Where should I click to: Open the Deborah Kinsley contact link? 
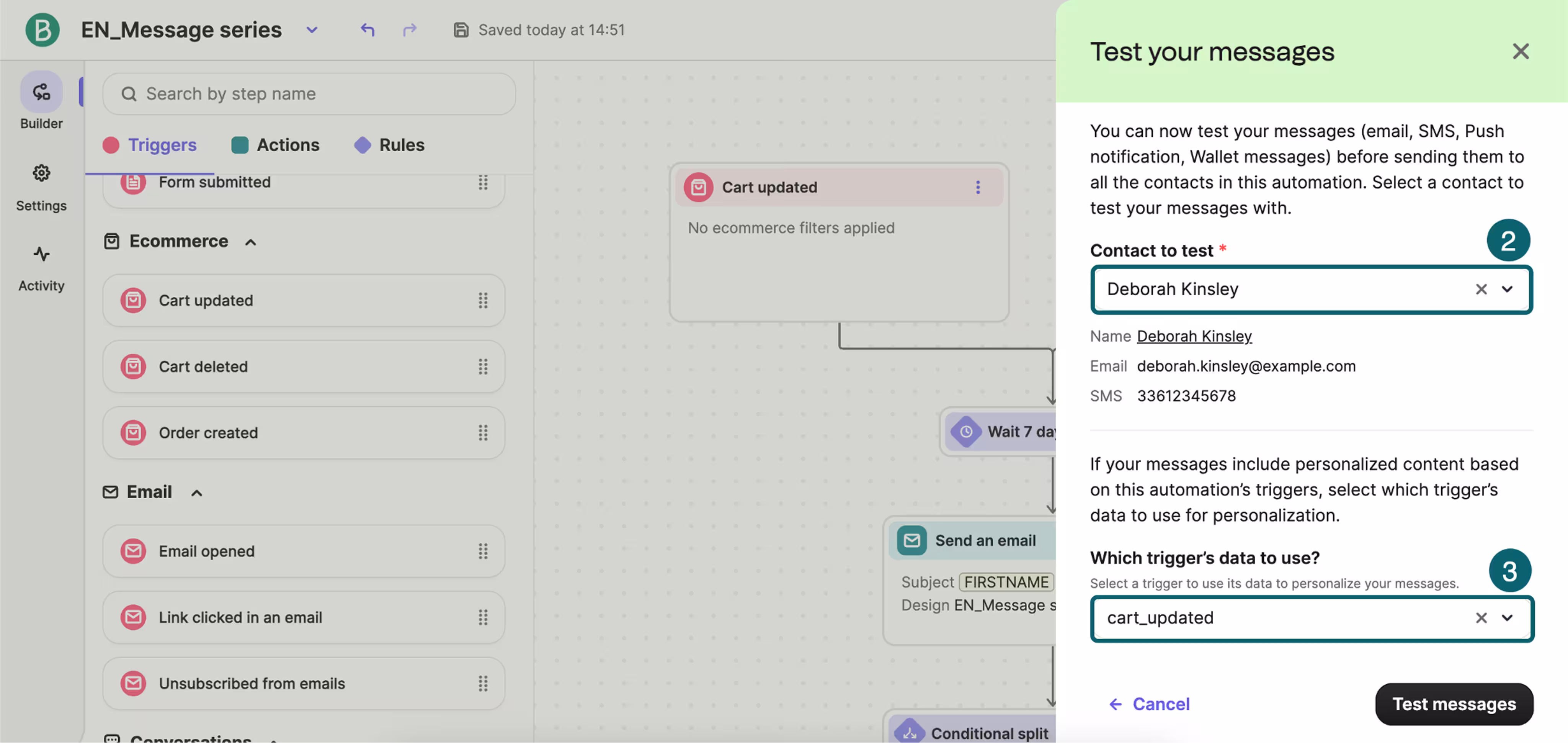(x=1194, y=336)
